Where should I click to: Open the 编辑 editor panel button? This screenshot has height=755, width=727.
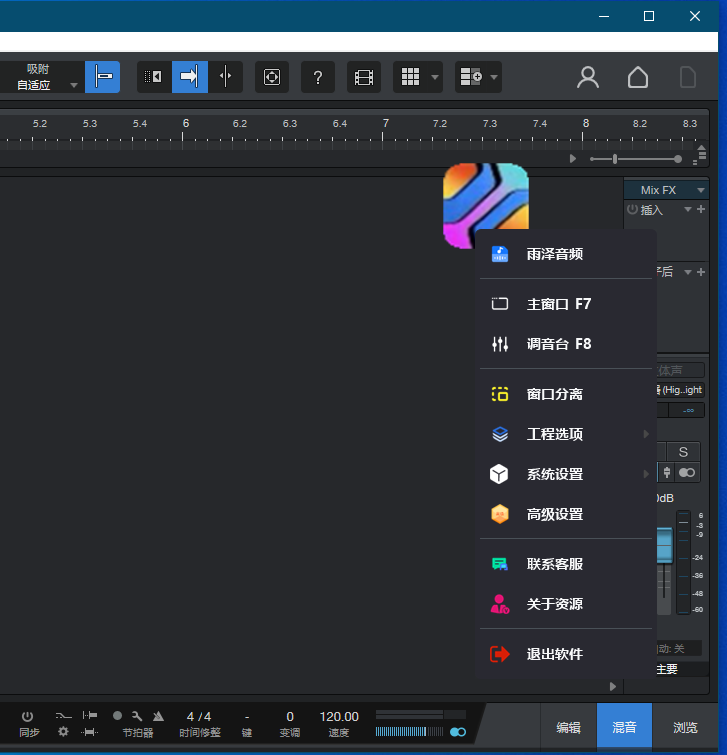[568, 727]
